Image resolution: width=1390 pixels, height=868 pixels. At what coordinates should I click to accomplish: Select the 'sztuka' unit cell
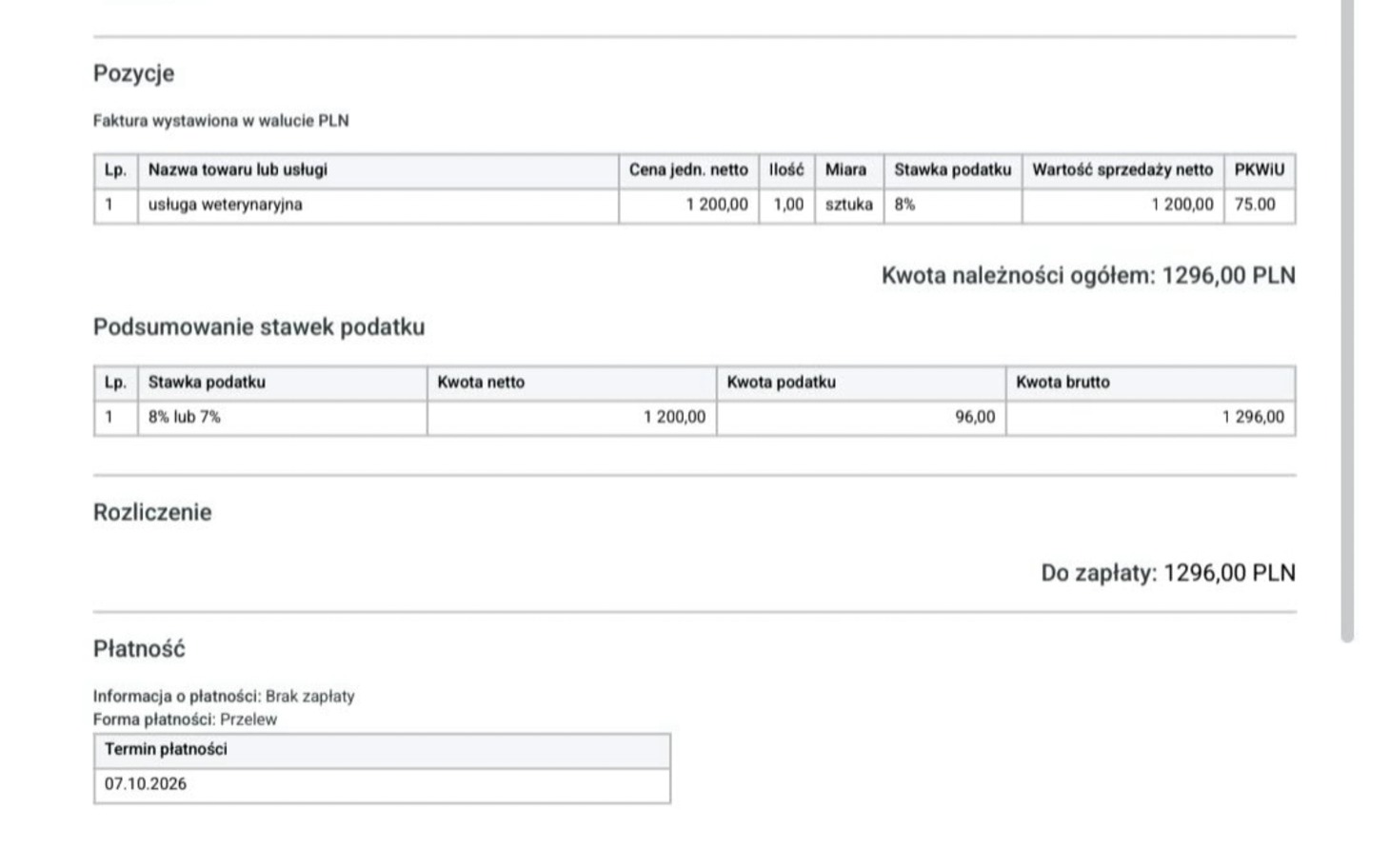[848, 206]
